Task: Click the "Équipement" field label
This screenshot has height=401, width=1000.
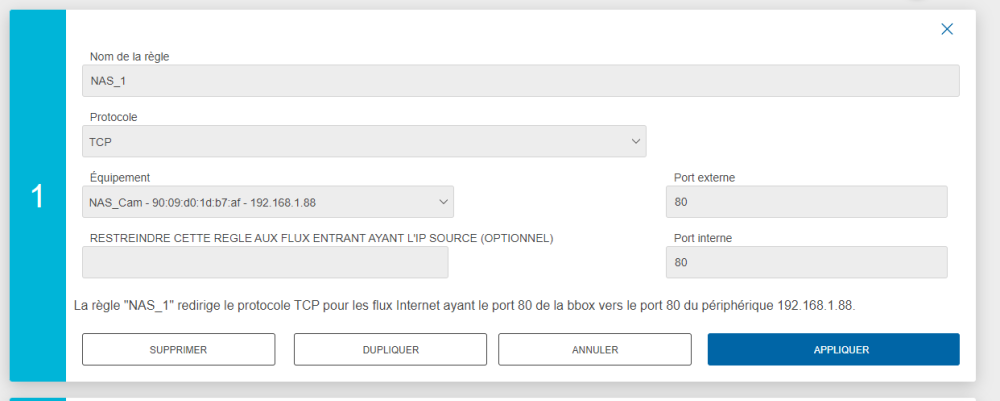Action: (120, 178)
